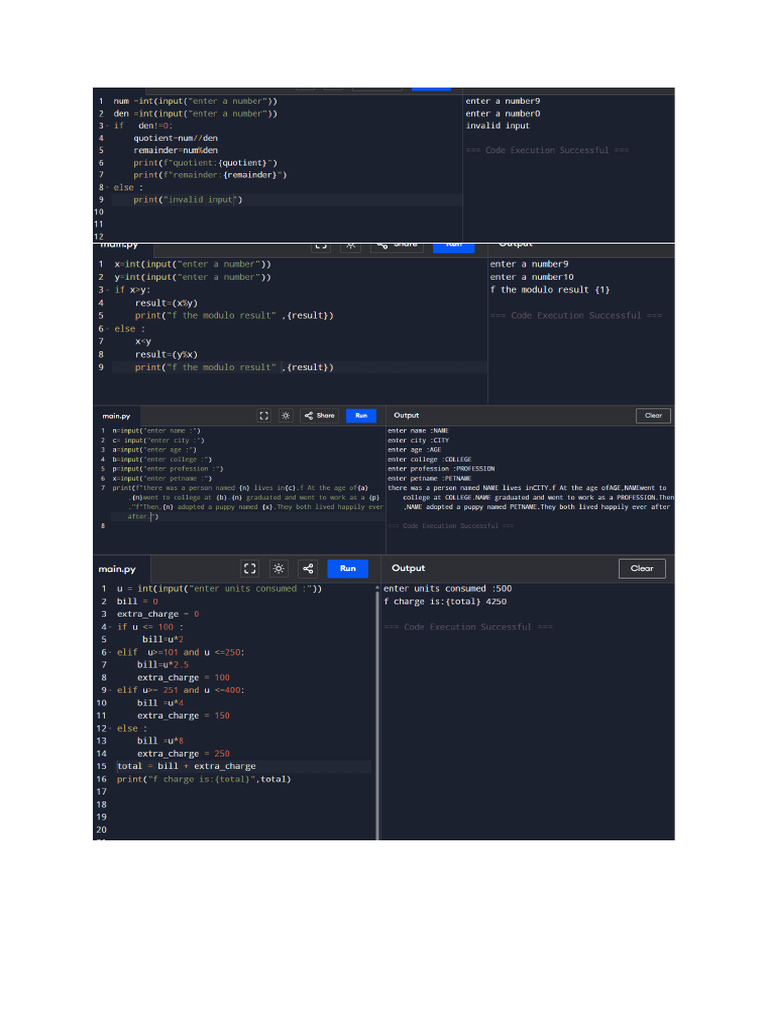Click the code line p=input("enter profession :")
Image resolution: width=768 pixels, height=1024 pixels.
tap(168, 469)
